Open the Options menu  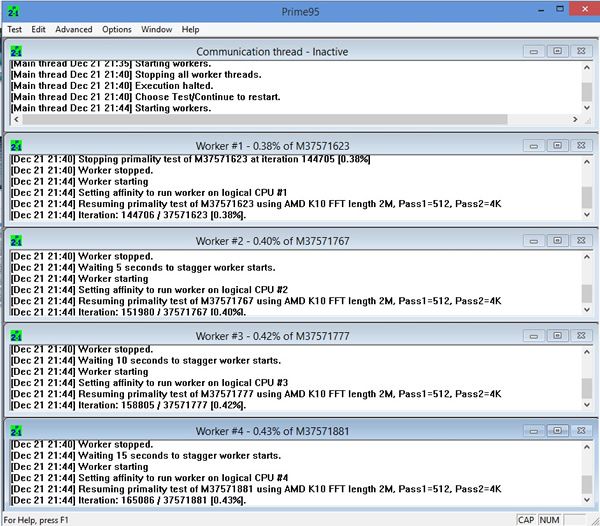click(x=117, y=29)
